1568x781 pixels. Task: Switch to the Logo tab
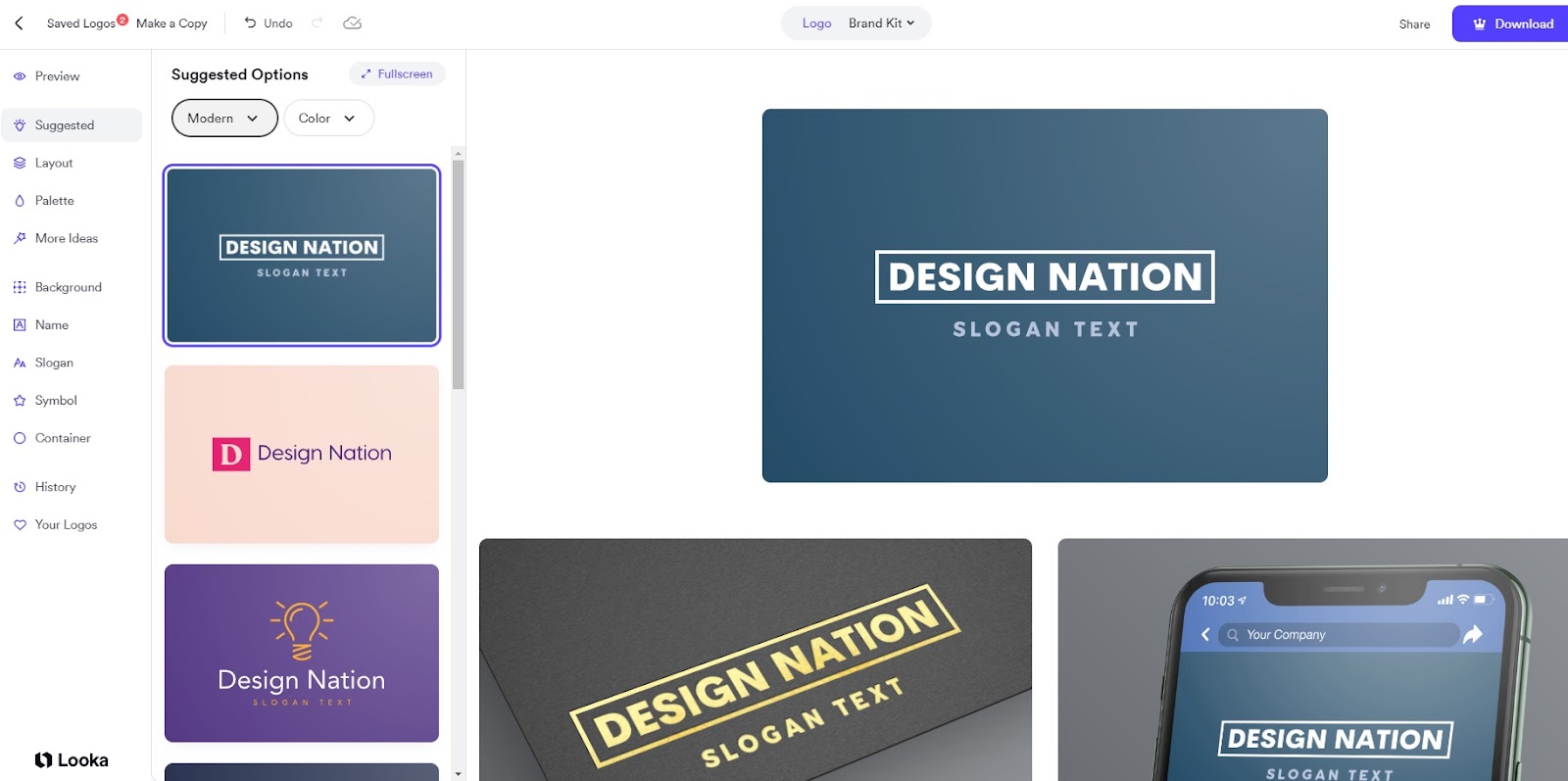click(x=816, y=23)
